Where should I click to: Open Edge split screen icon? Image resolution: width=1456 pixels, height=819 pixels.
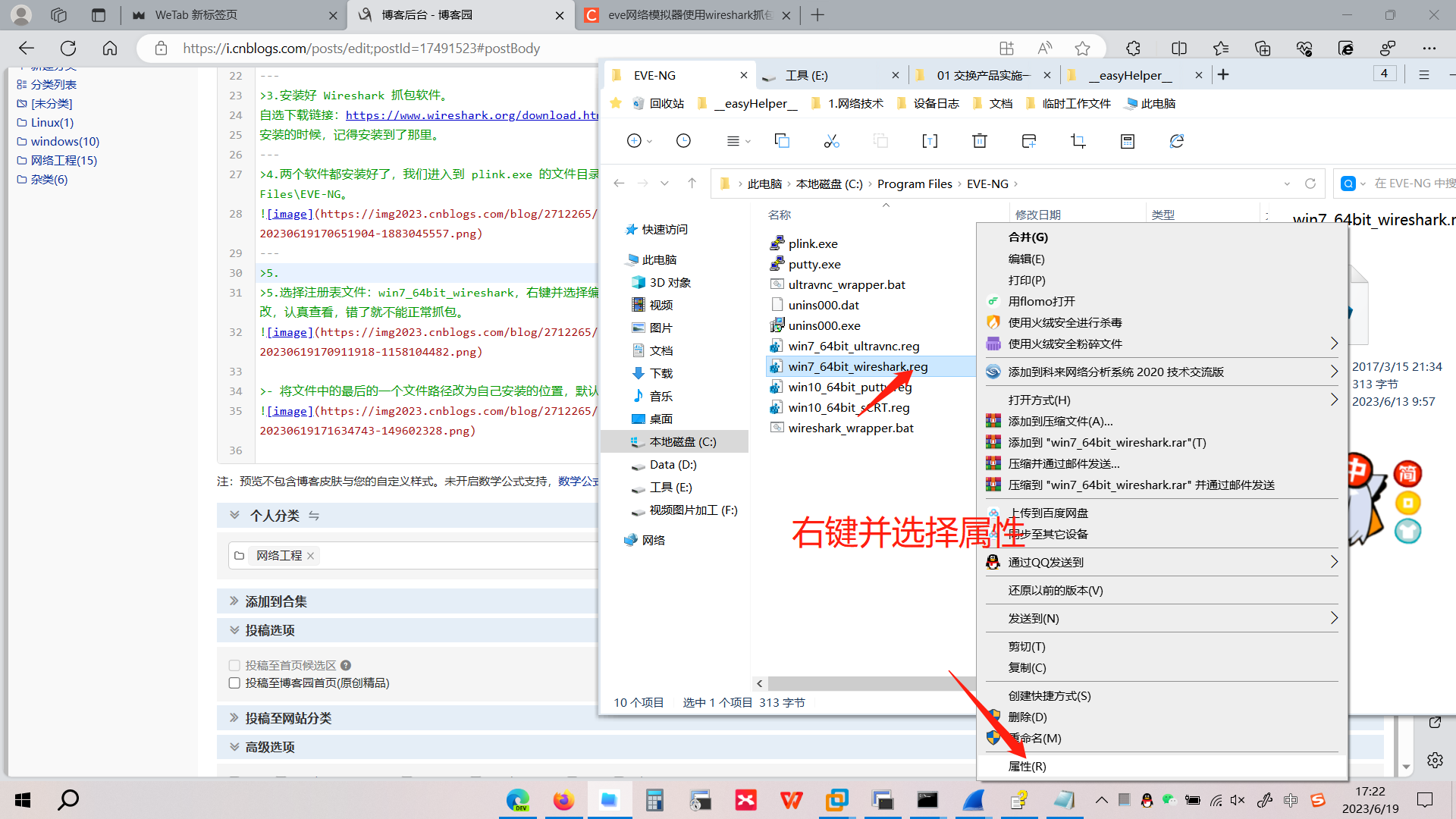tap(1179, 48)
